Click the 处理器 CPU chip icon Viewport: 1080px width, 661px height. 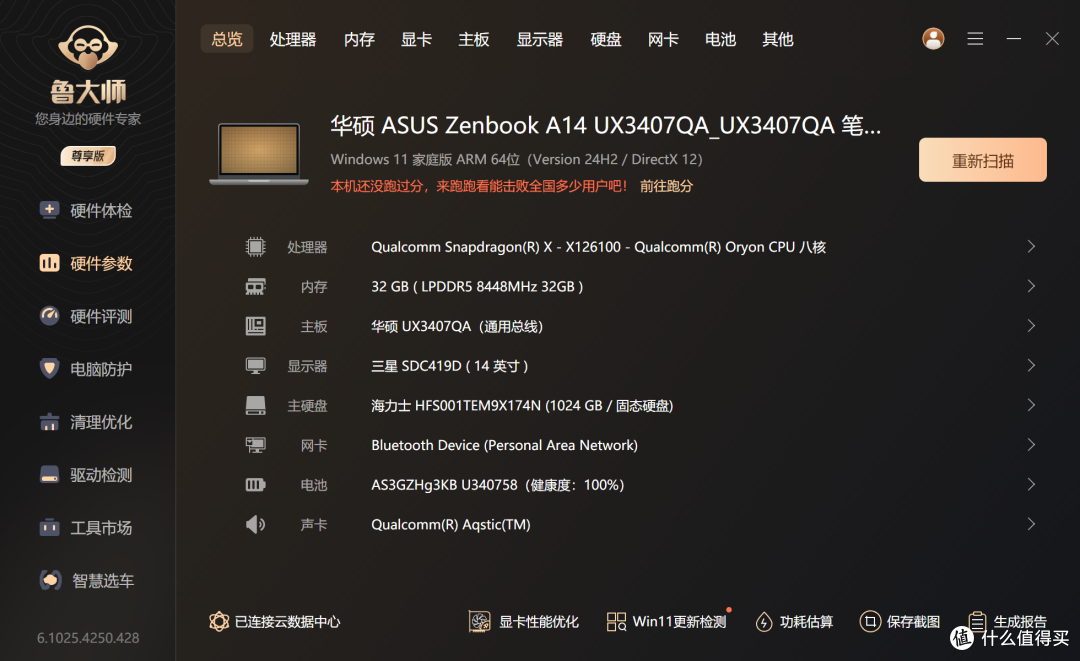click(256, 246)
